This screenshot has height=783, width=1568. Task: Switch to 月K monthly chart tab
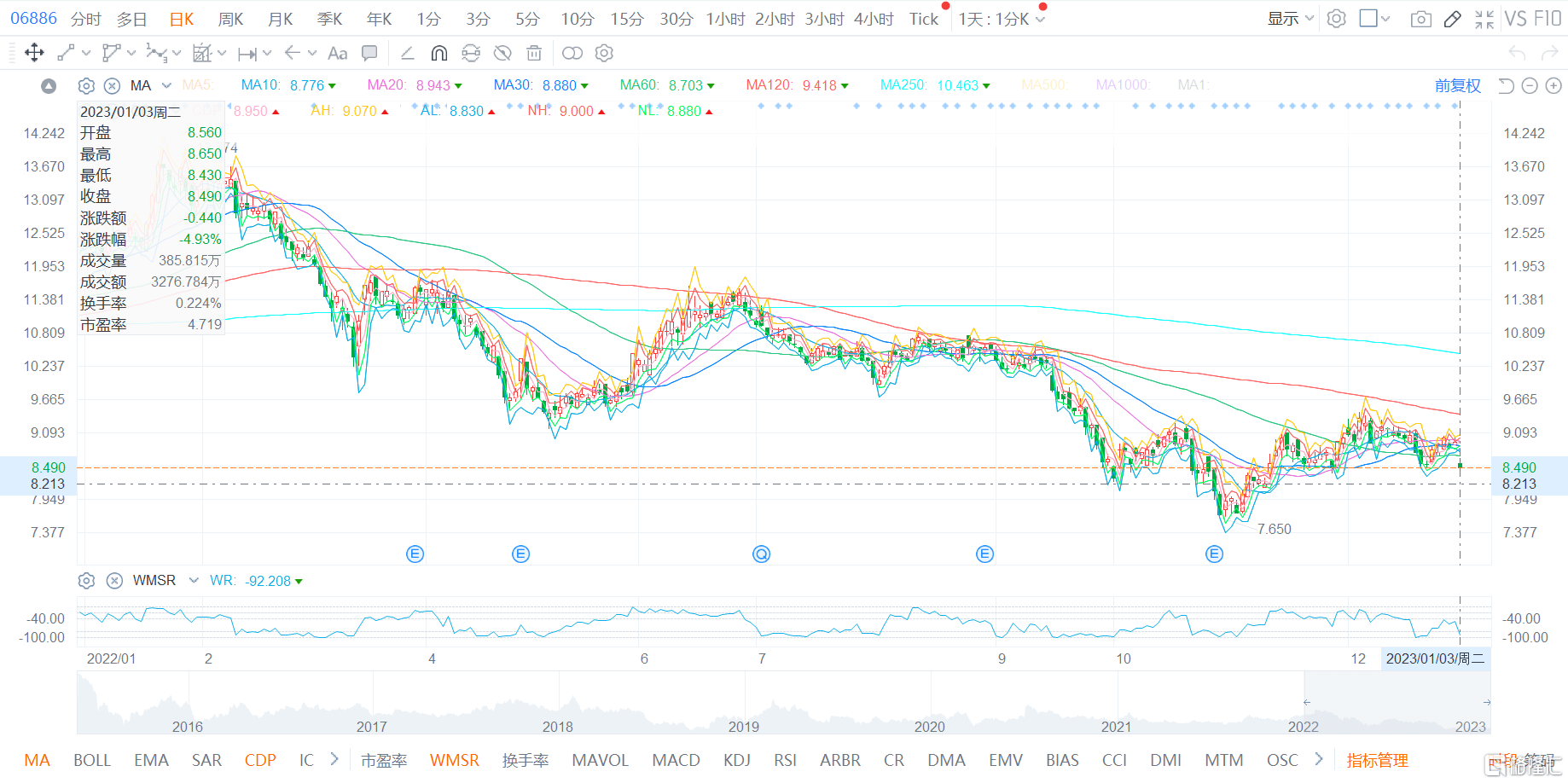coord(281,19)
